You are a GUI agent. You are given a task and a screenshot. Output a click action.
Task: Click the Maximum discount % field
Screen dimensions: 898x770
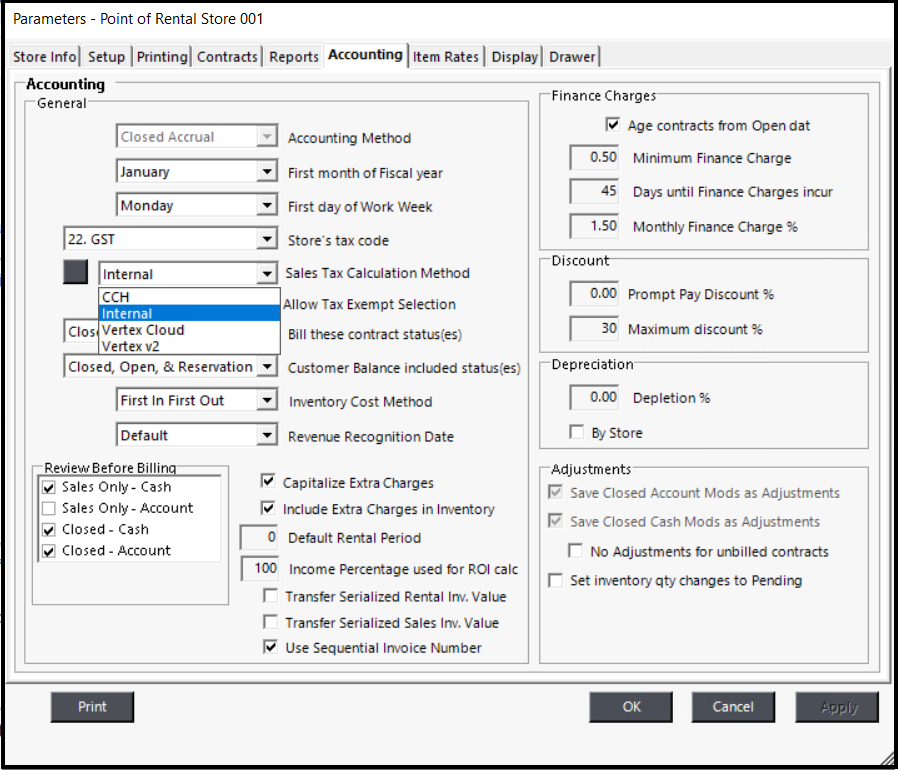[x=594, y=329]
